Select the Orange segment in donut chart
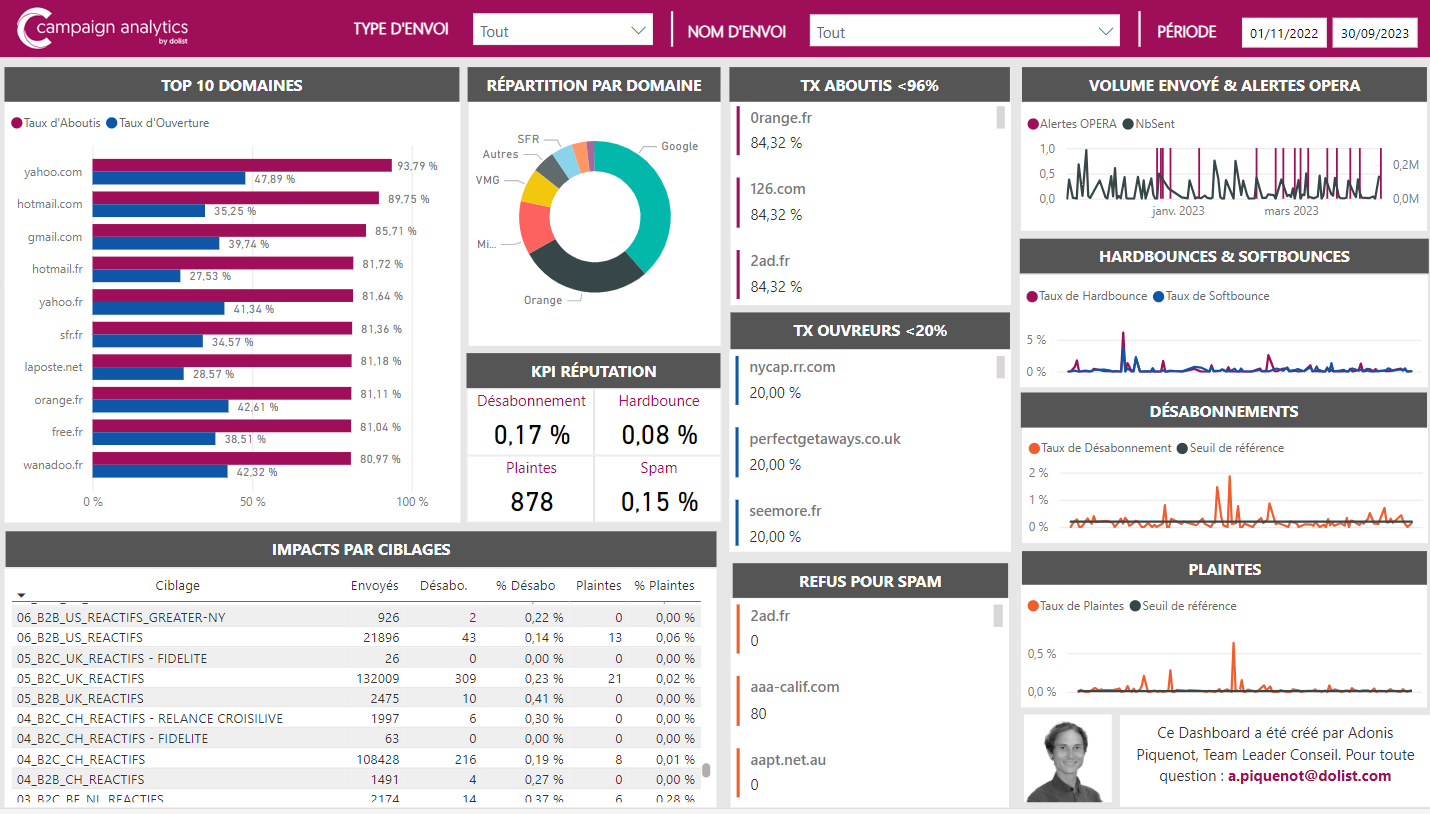Image resolution: width=1430 pixels, height=814 pixels. coord(585,274)
